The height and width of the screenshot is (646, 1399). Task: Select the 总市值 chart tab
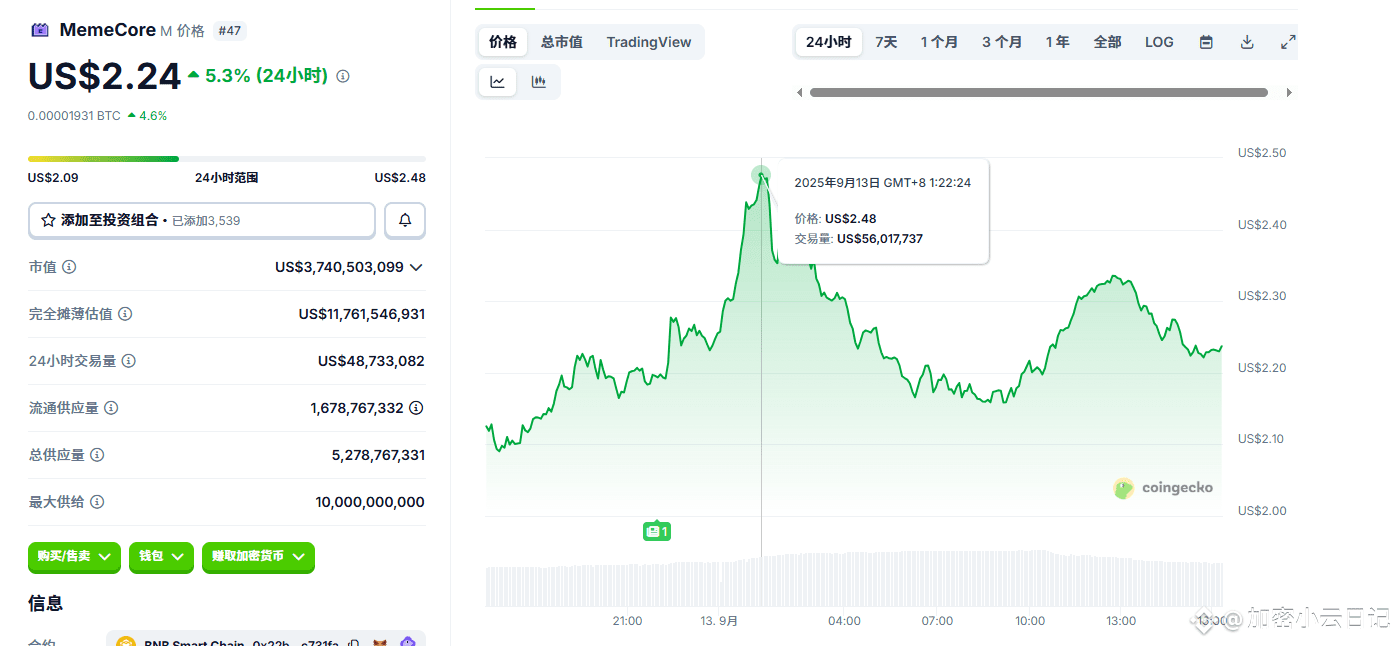point(562,42)
